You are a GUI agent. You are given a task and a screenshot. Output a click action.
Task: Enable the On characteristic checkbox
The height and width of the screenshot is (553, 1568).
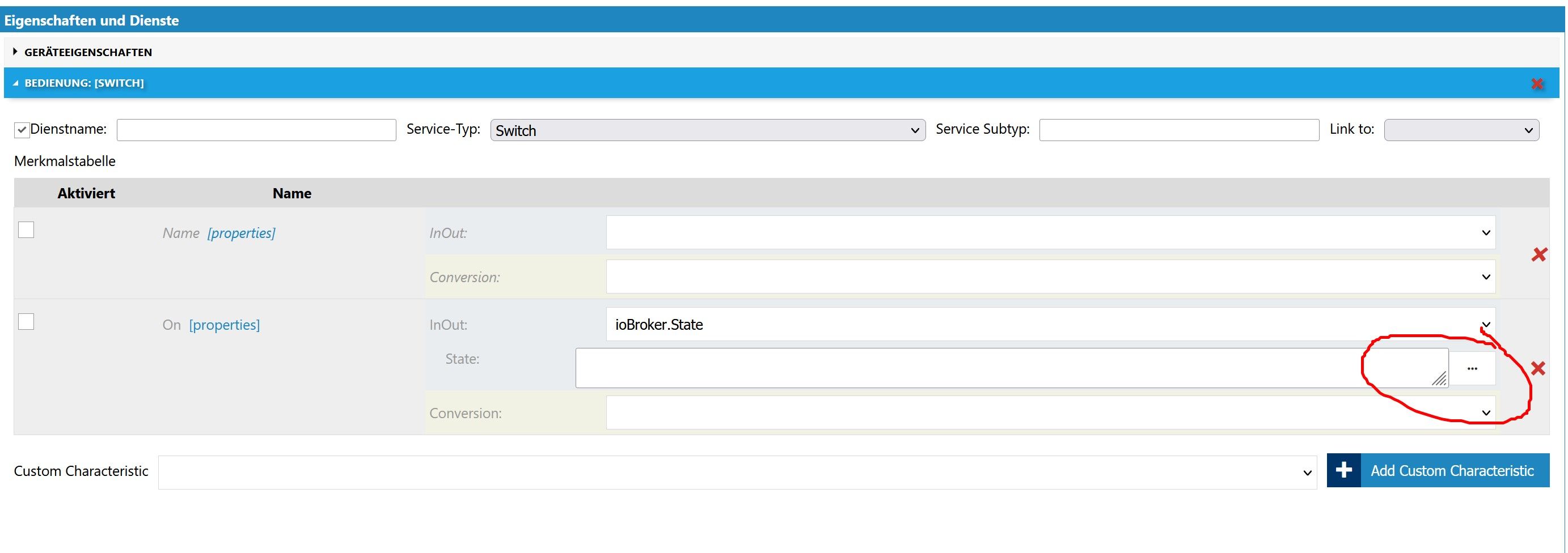click(26, 322)
